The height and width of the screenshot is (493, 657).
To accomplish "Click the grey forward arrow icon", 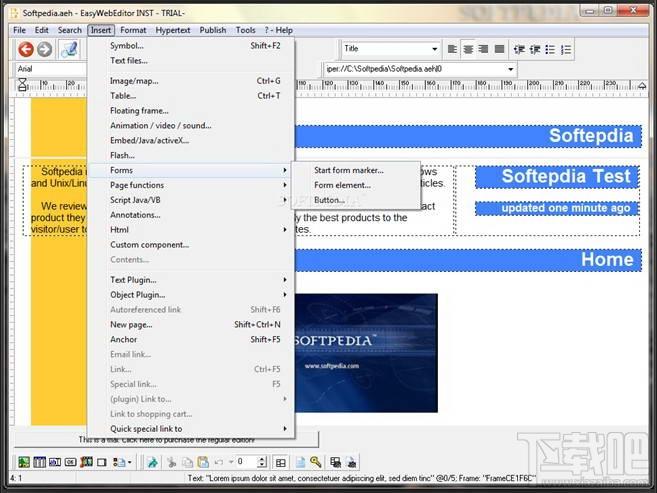I will tap(44, 49).
